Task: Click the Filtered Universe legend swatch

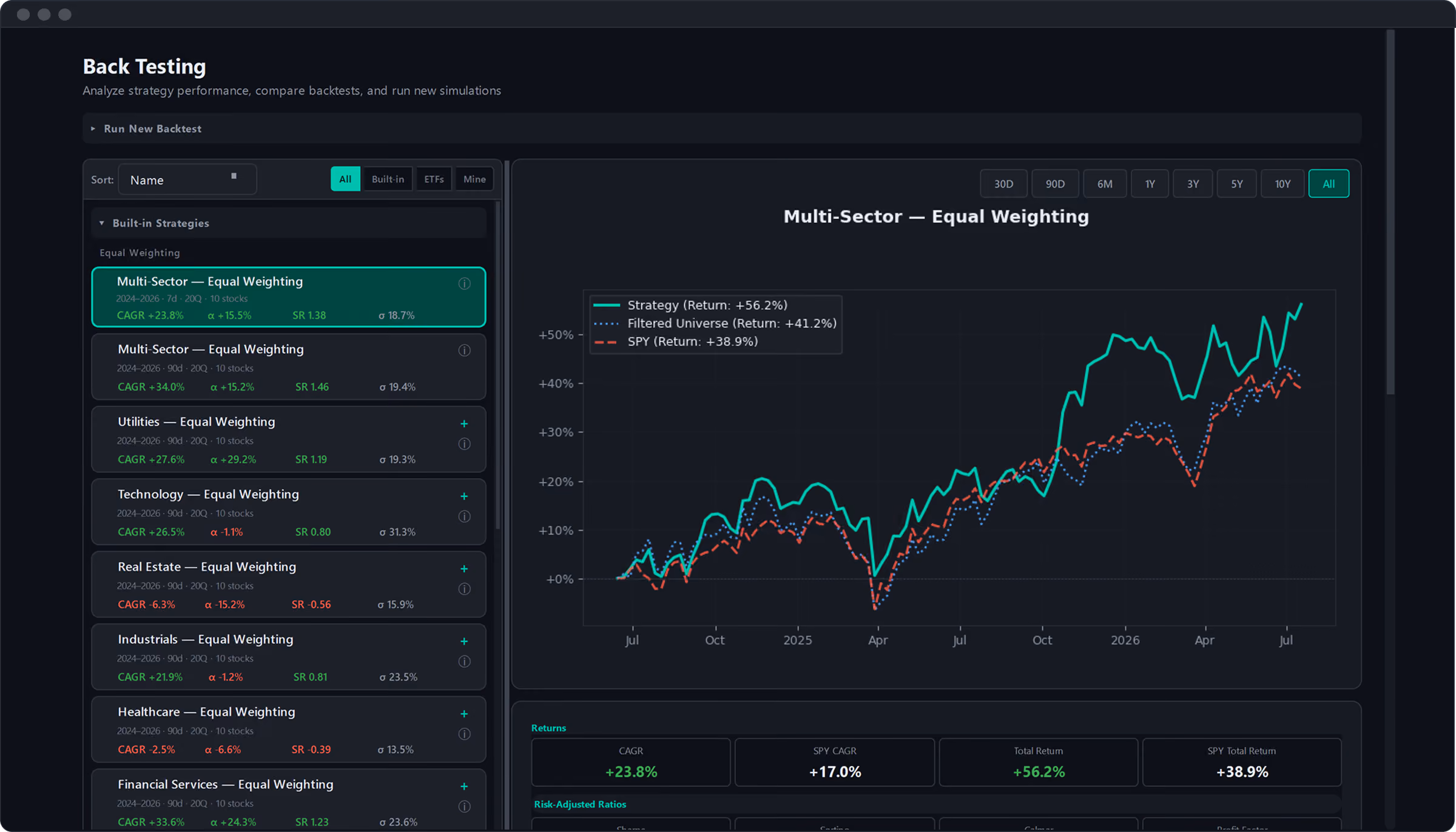Action: click(x=606, y=324)
